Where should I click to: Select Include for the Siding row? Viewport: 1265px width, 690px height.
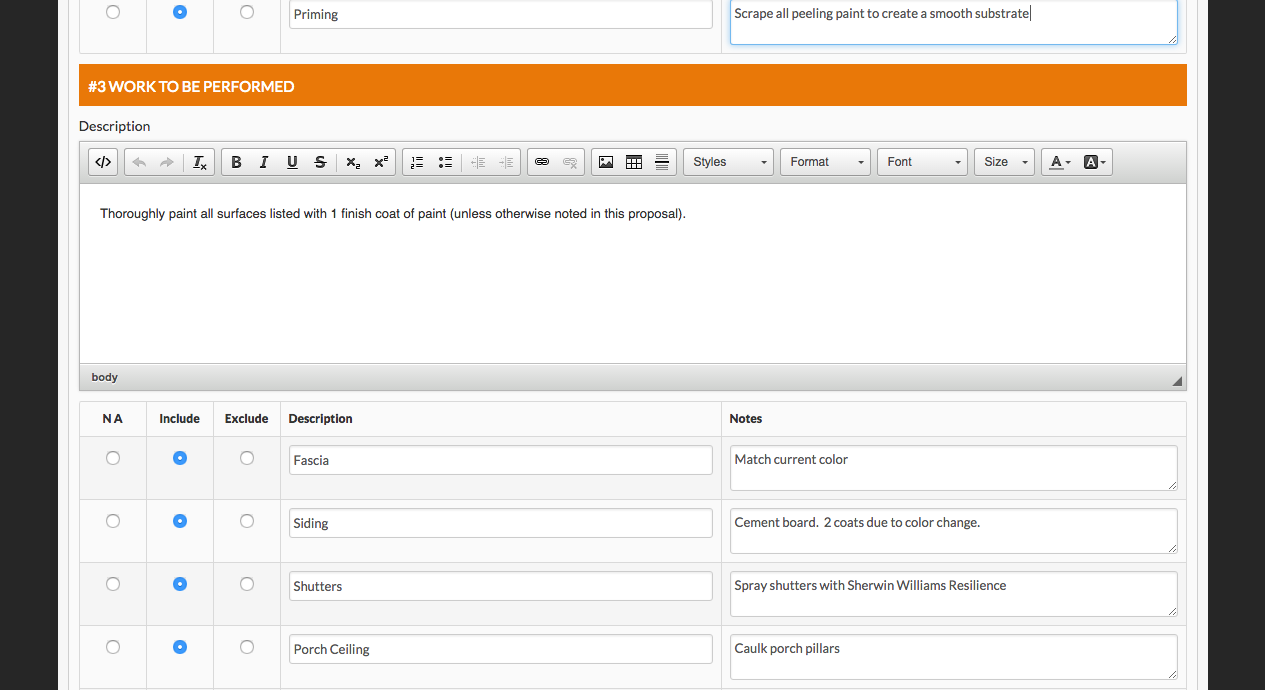pyautogui.click(x=180, y=521)
